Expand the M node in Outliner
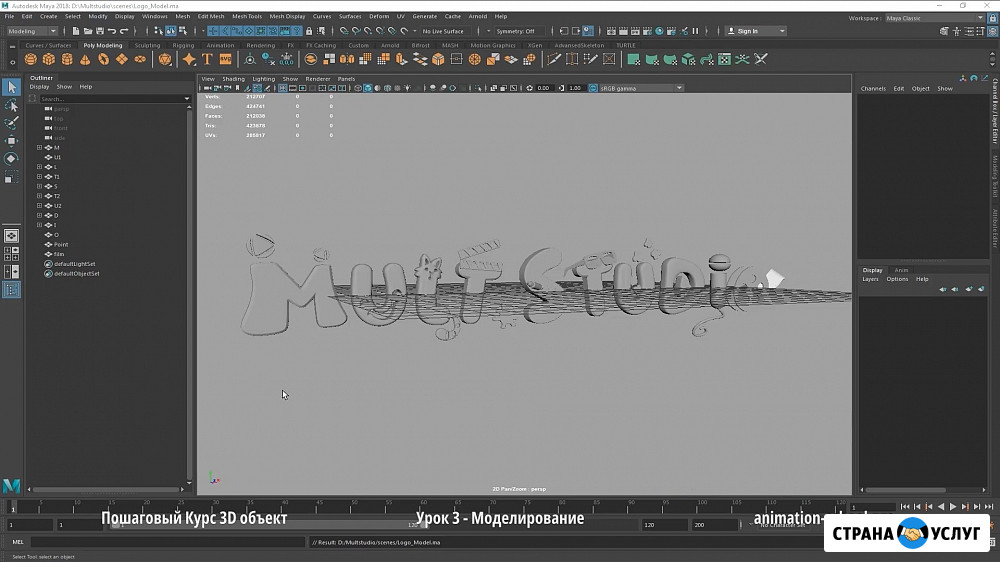Image resolution: width=1000 pixels, height=562 pixels. [x=40, y=147]
